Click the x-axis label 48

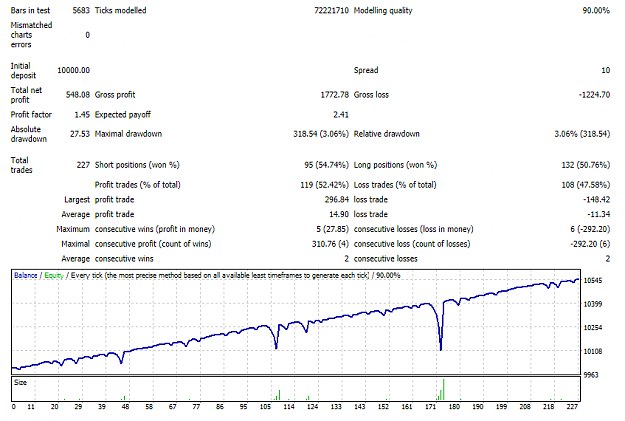[126, 407]
